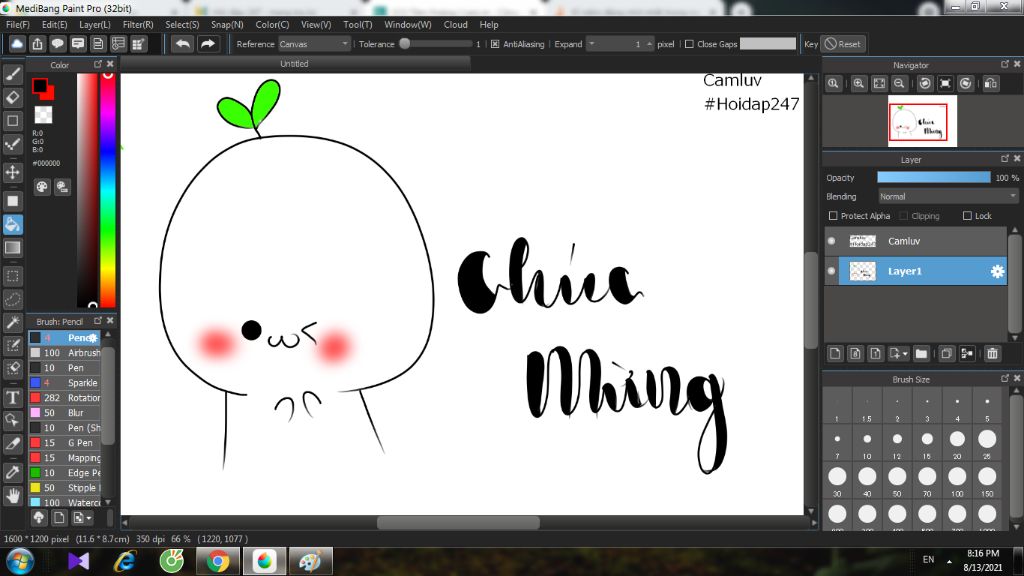This screenshot has width=1024, height=576.
Task: Hide the Camluv layer
Action: [831, 241]
